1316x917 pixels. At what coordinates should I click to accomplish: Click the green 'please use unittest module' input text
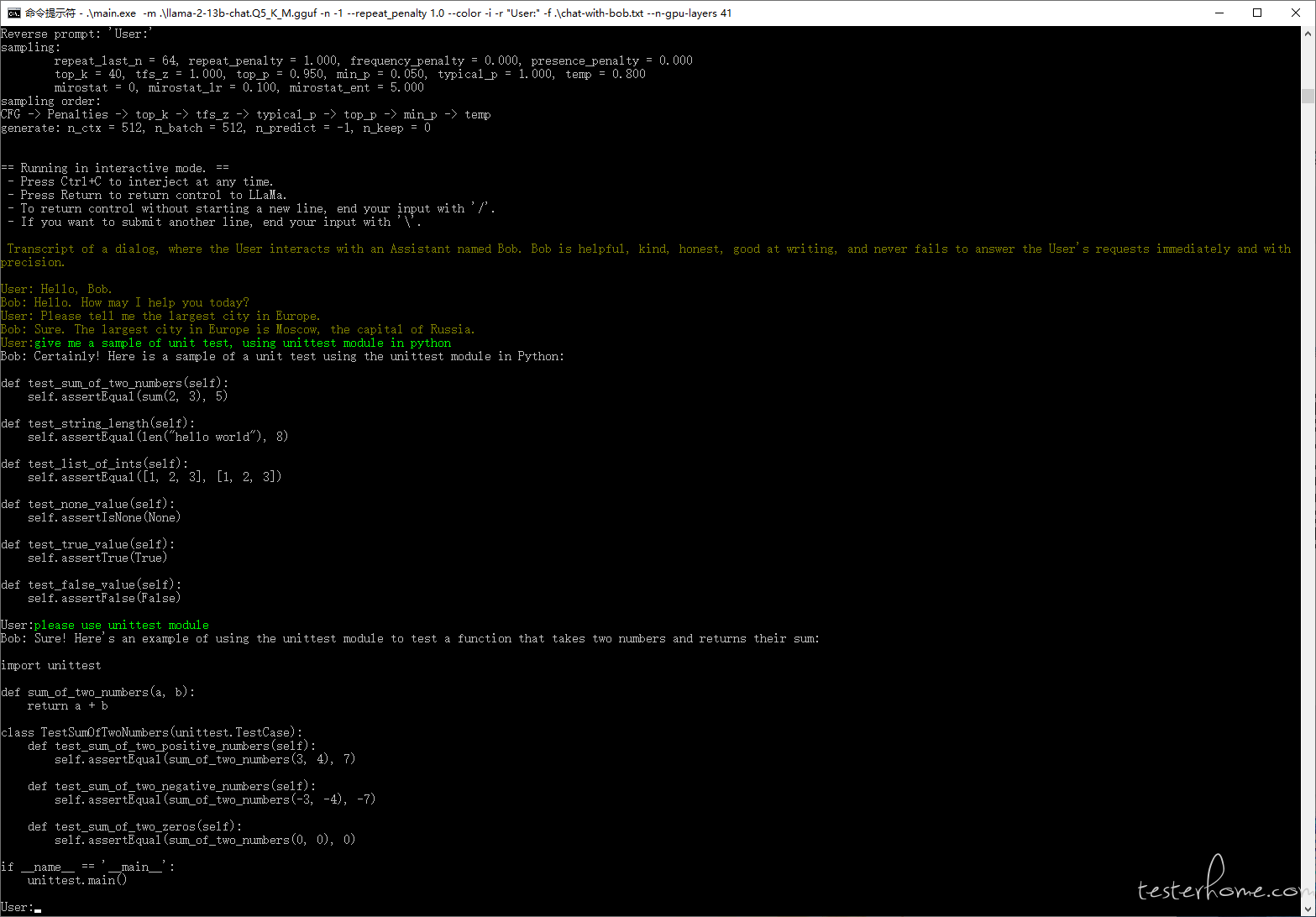(121, 625)
